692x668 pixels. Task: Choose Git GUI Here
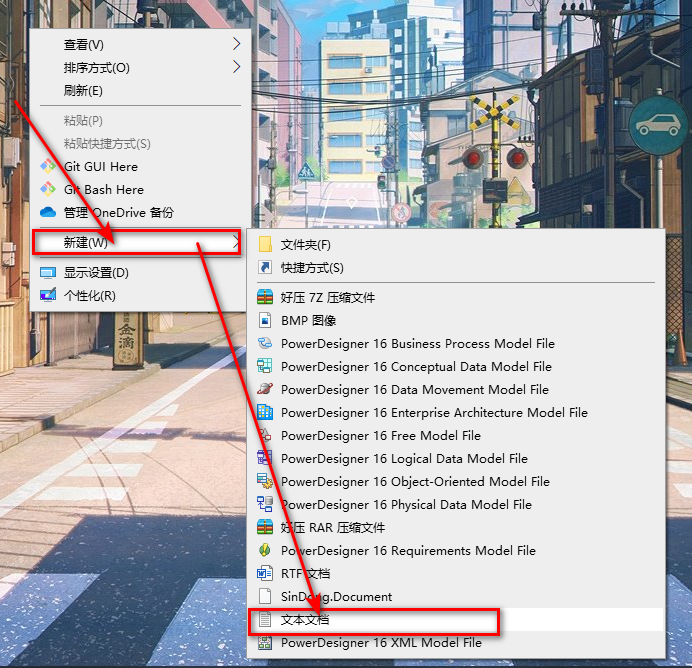click(140, 166)
